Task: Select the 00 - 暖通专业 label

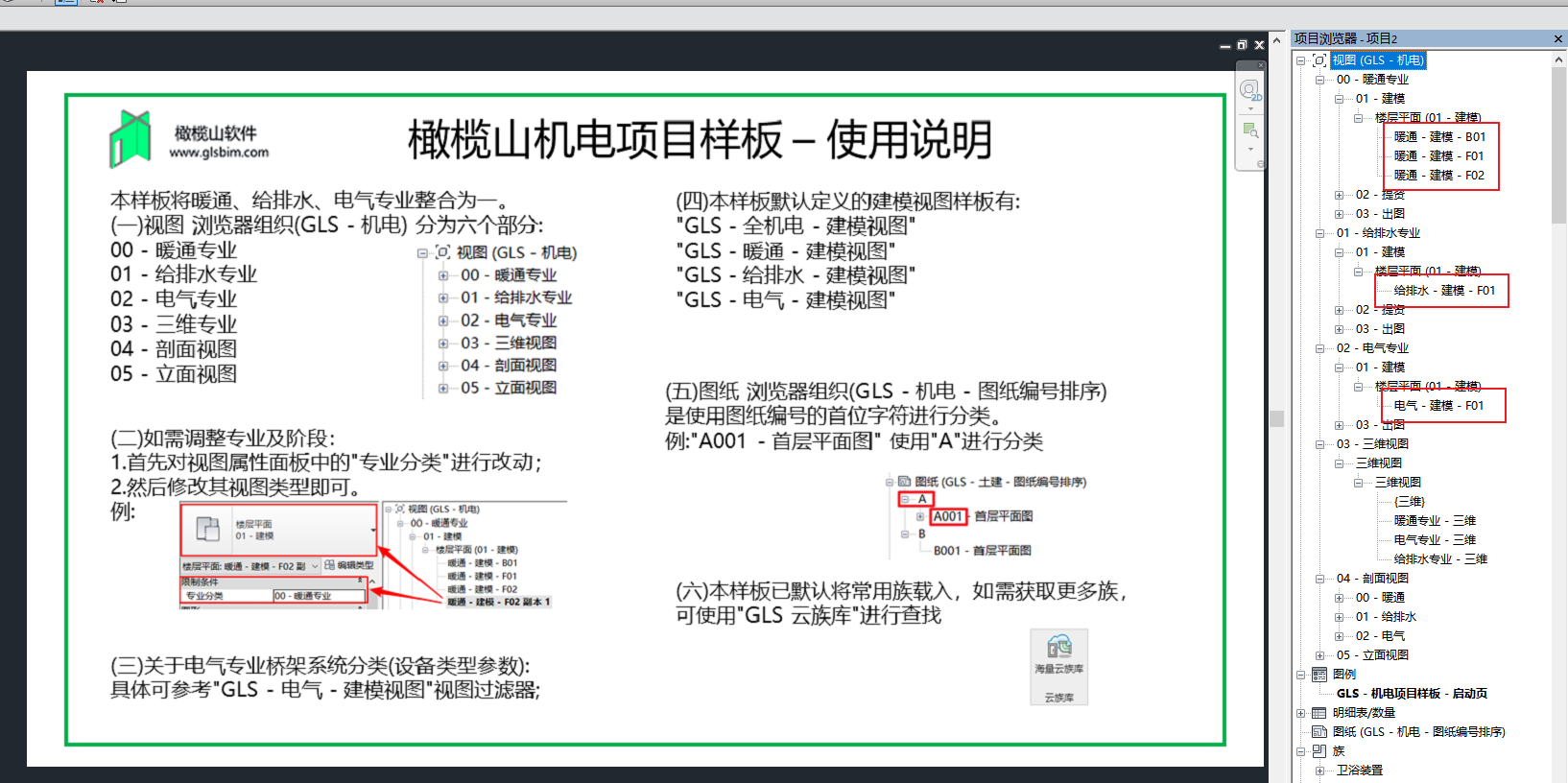Action: tap(1372, 80)
